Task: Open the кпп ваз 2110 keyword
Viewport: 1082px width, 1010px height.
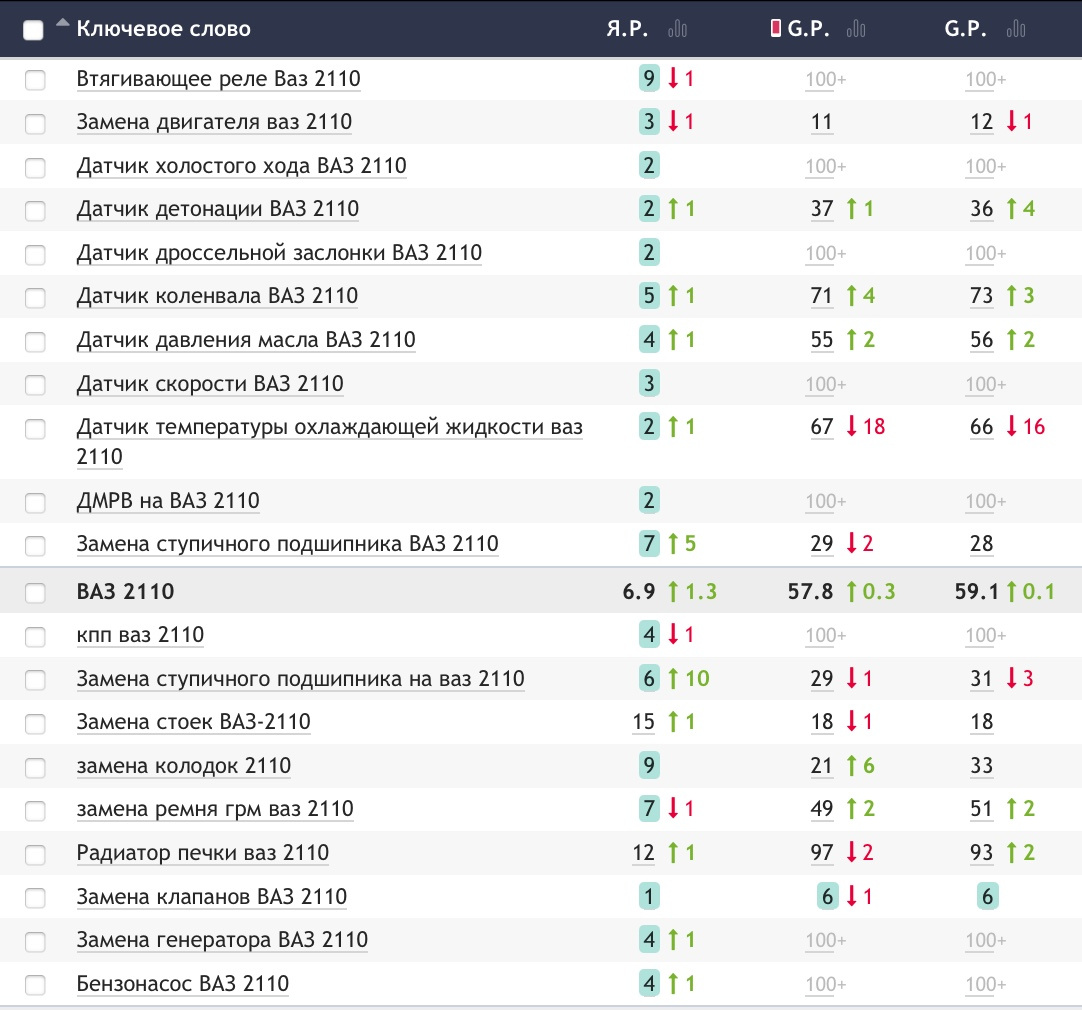Action: (x=140, y=635)
